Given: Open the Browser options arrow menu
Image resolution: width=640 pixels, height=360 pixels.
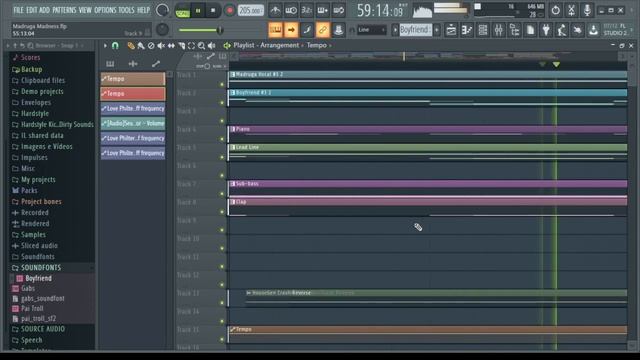Looking at the screenshot, I should (8, 46).
